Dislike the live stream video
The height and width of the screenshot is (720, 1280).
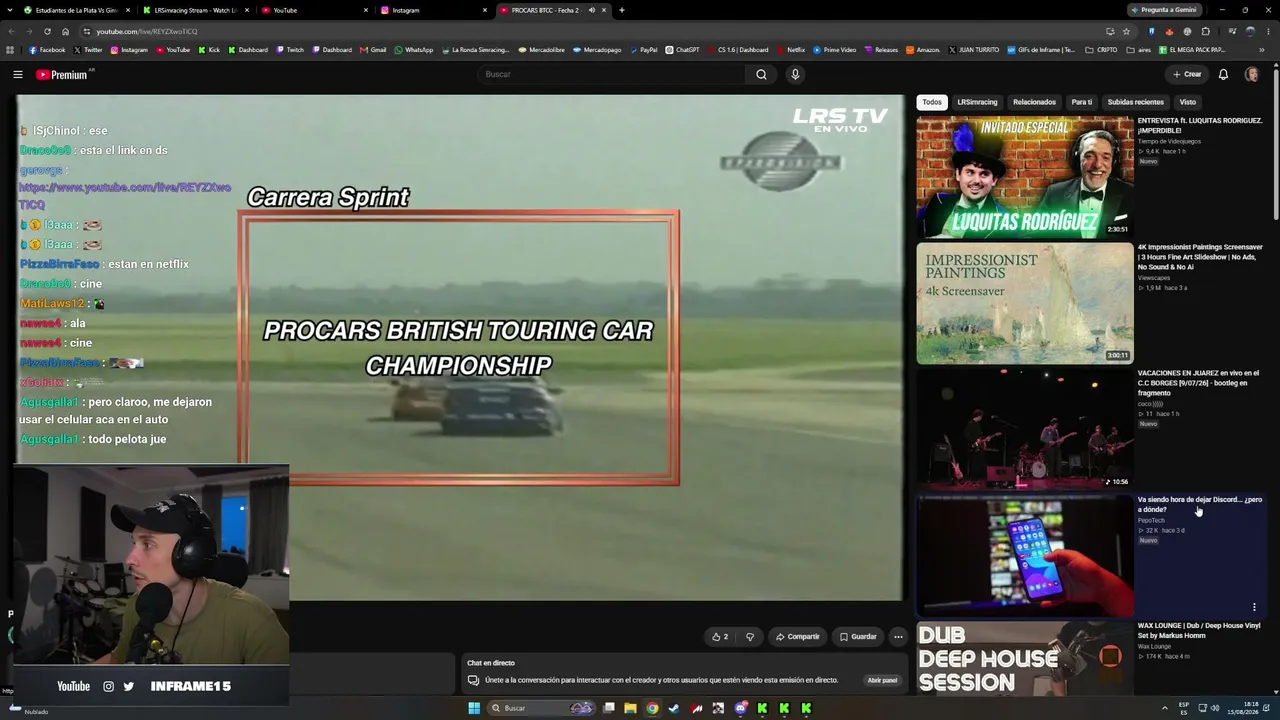[x=750, y=637]
